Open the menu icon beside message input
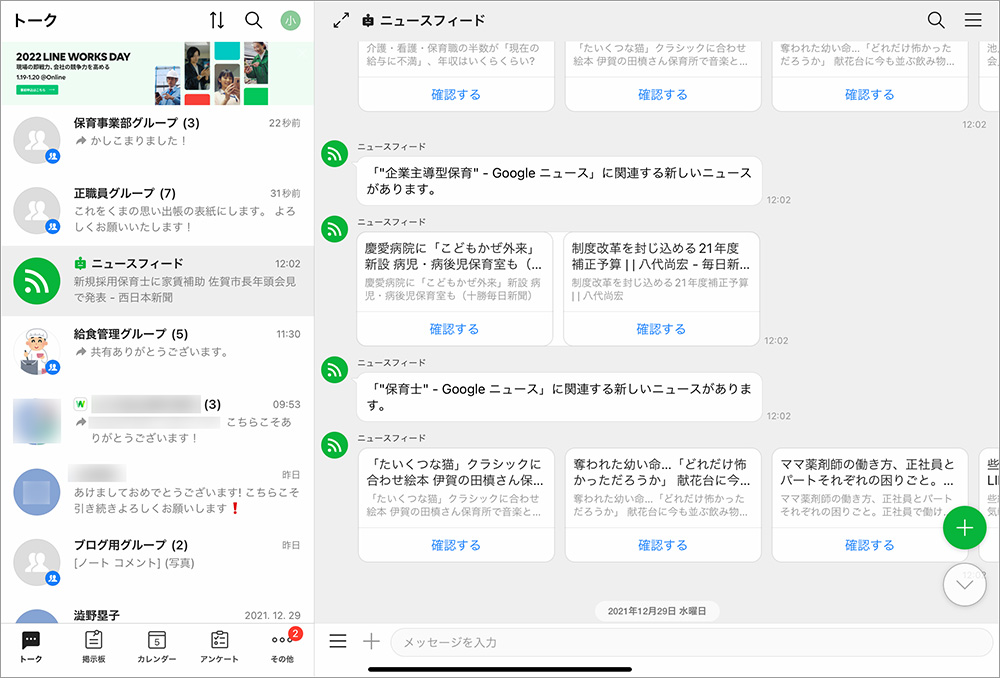The width and height of the screenshot is (1000, 678). (338, 641)
